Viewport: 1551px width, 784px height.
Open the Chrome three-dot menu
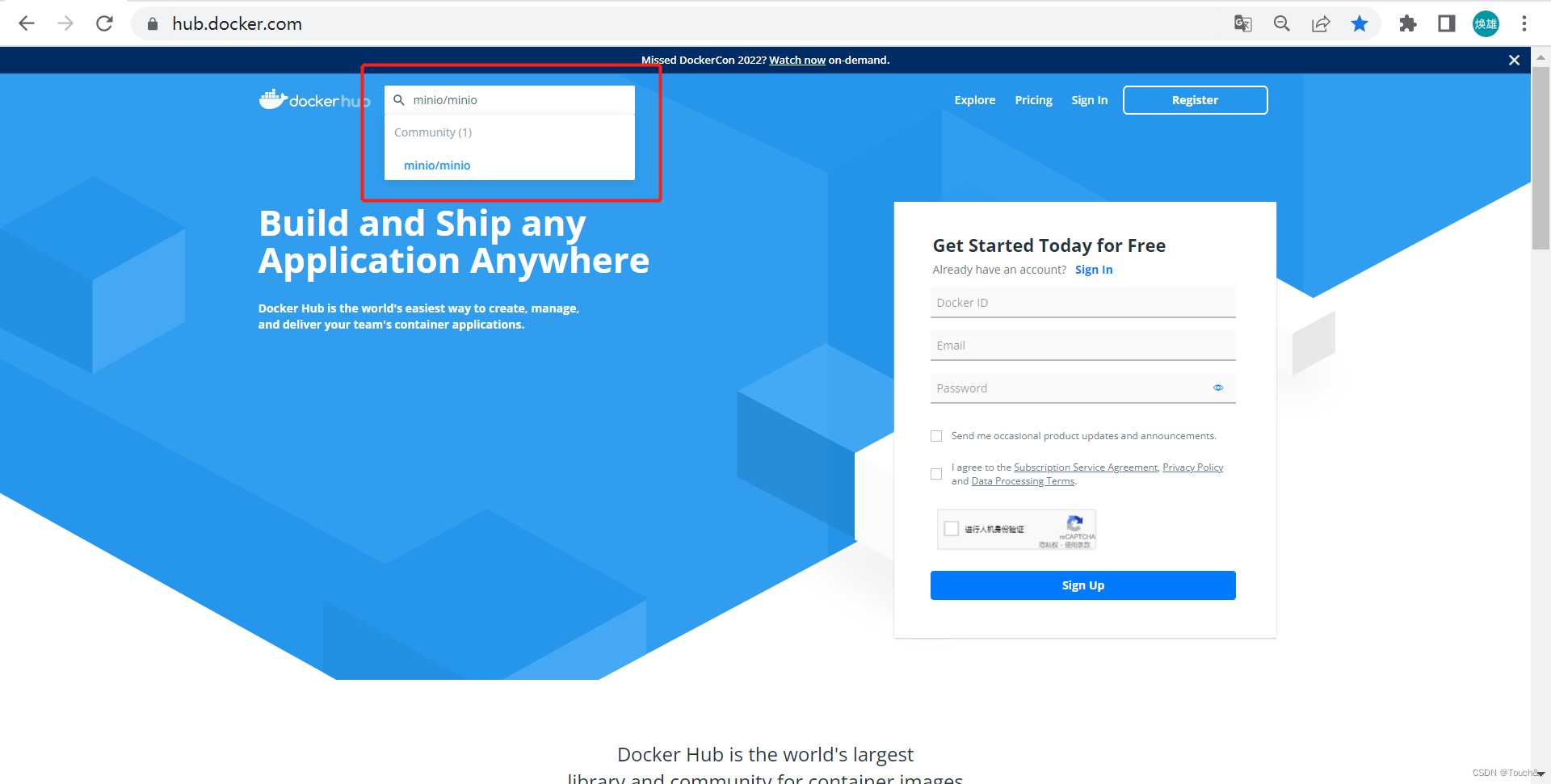click(x=1524, y=23)
